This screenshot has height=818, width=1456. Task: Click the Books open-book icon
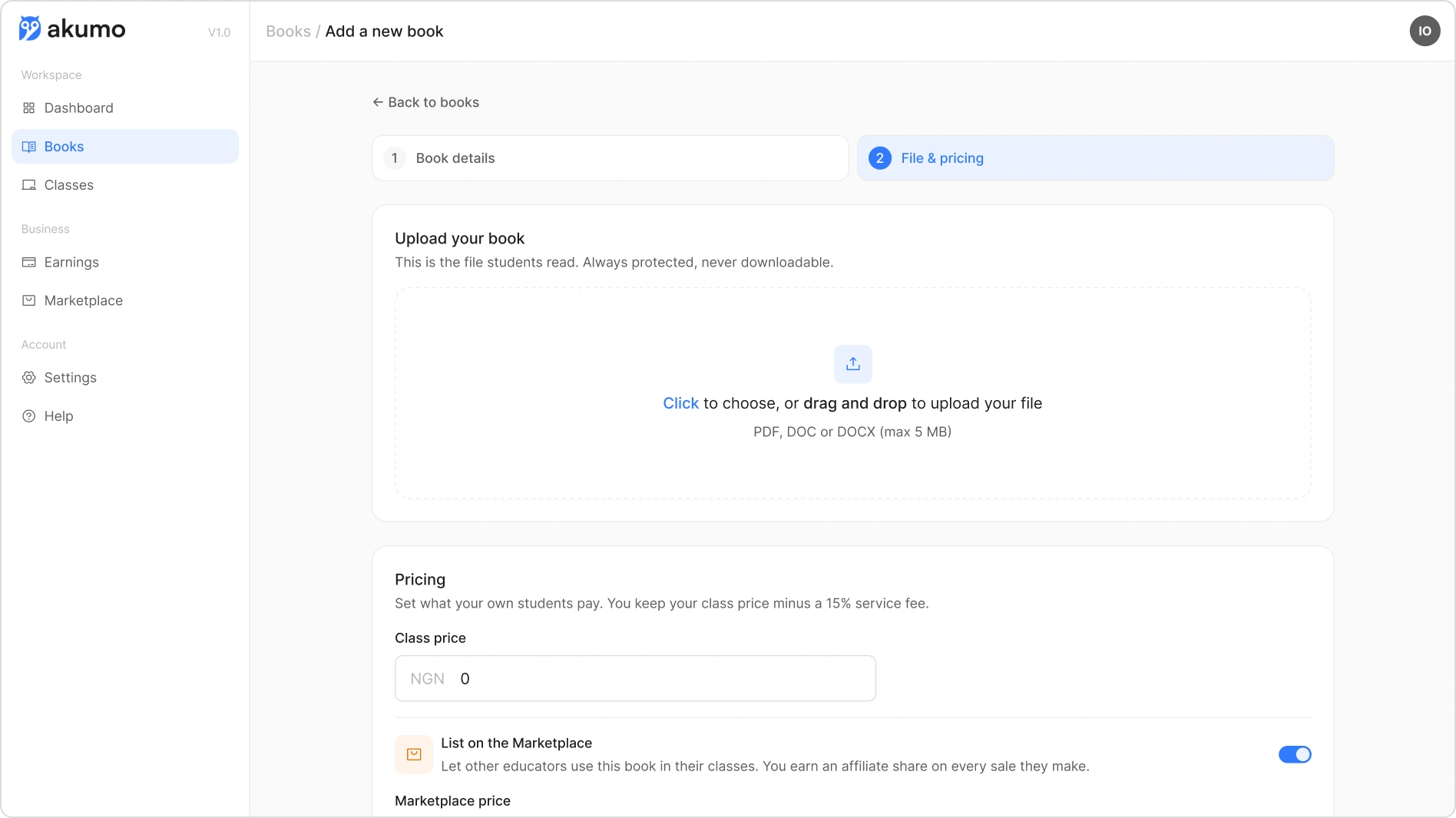29,147
